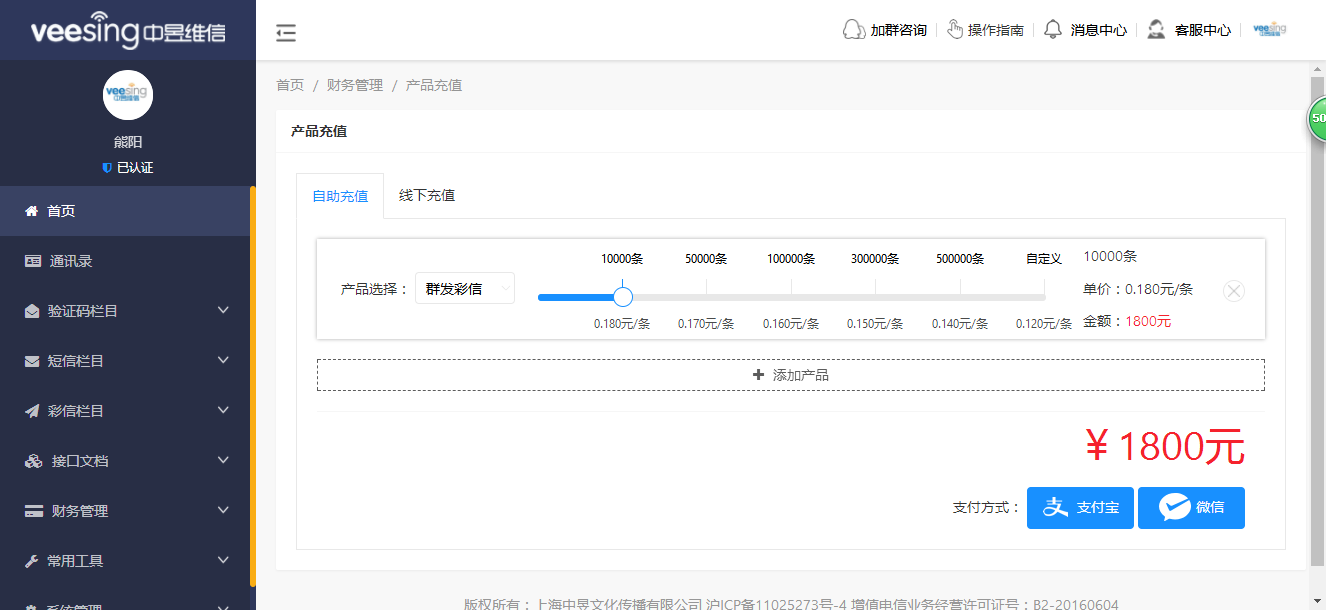Click the 操作指南 pointing hand icon
The width and height of the screenshot is (1326, 610).
tap(957, 29)
